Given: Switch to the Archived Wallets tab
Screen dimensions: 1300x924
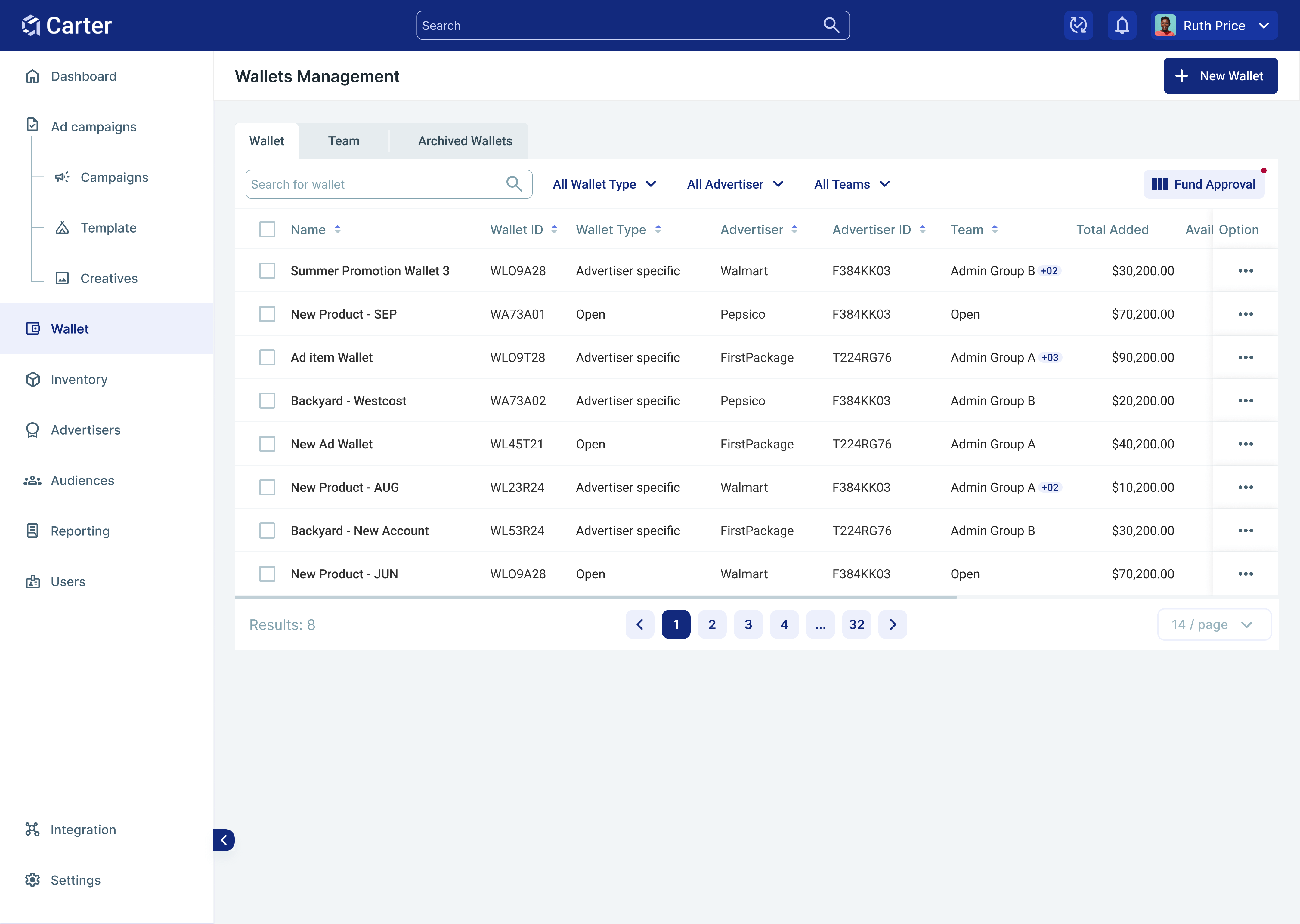Looking at the screenshot, I should coord(464,141).
